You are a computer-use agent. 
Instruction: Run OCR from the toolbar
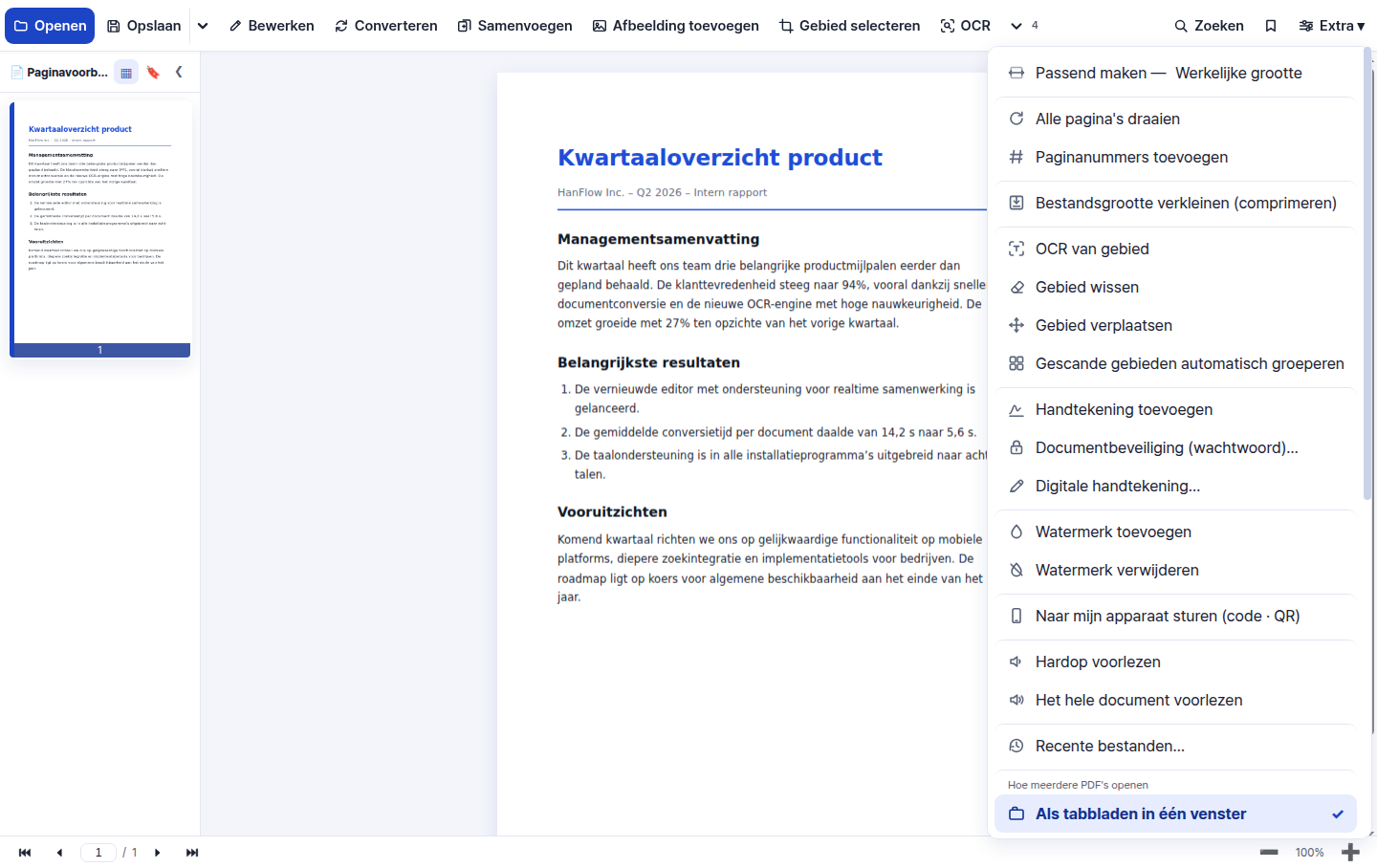click(965, 26)
